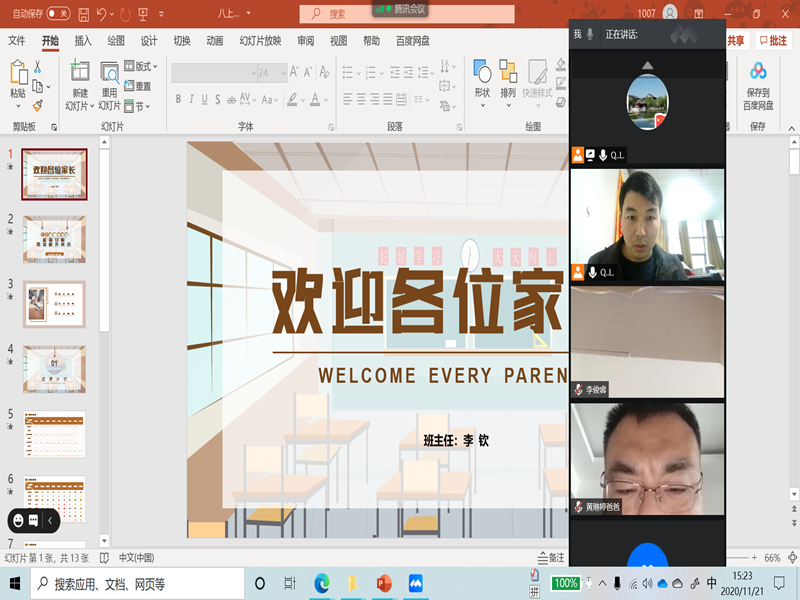Open PowerPoint from the Windows taskbar
800x600 pixels.
[x=383, y=583]
